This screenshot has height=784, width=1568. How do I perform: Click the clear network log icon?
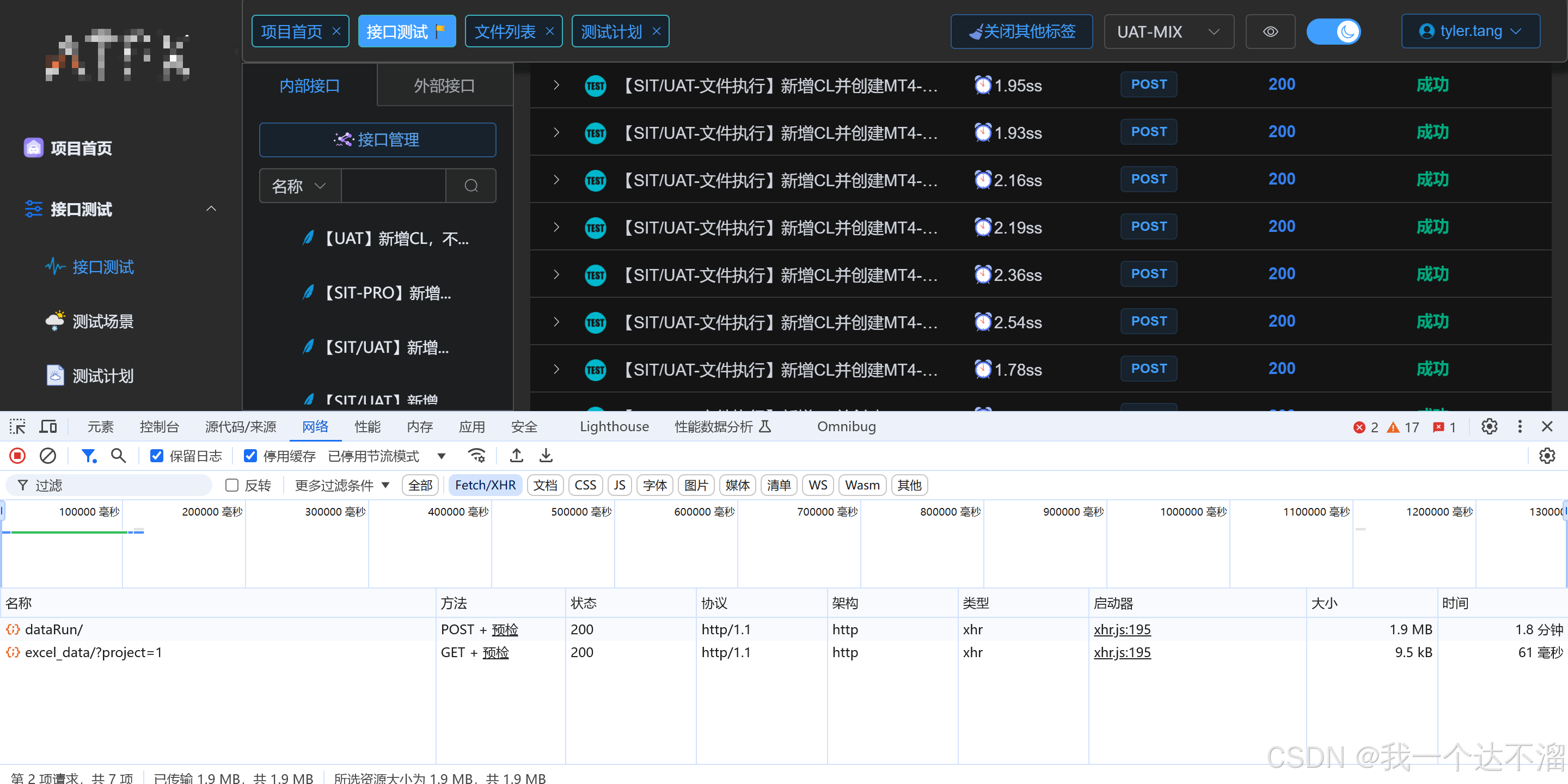[x=47, y=455]
